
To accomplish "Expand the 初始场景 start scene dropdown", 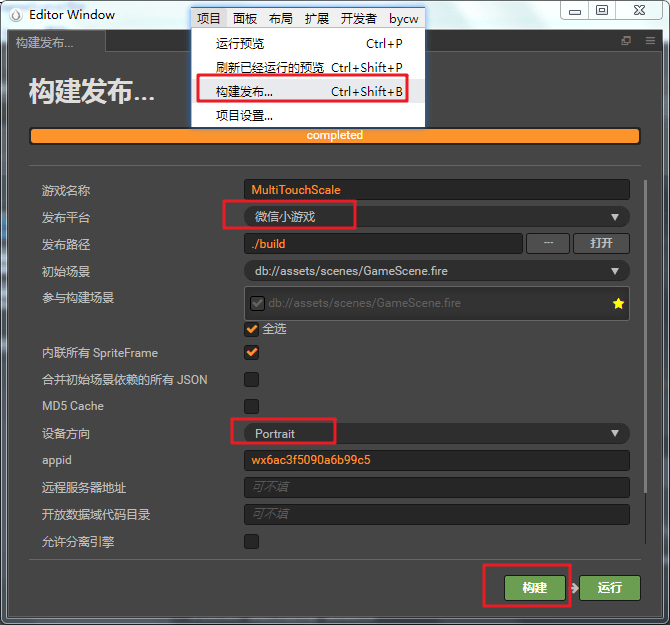I will (436, 271).
